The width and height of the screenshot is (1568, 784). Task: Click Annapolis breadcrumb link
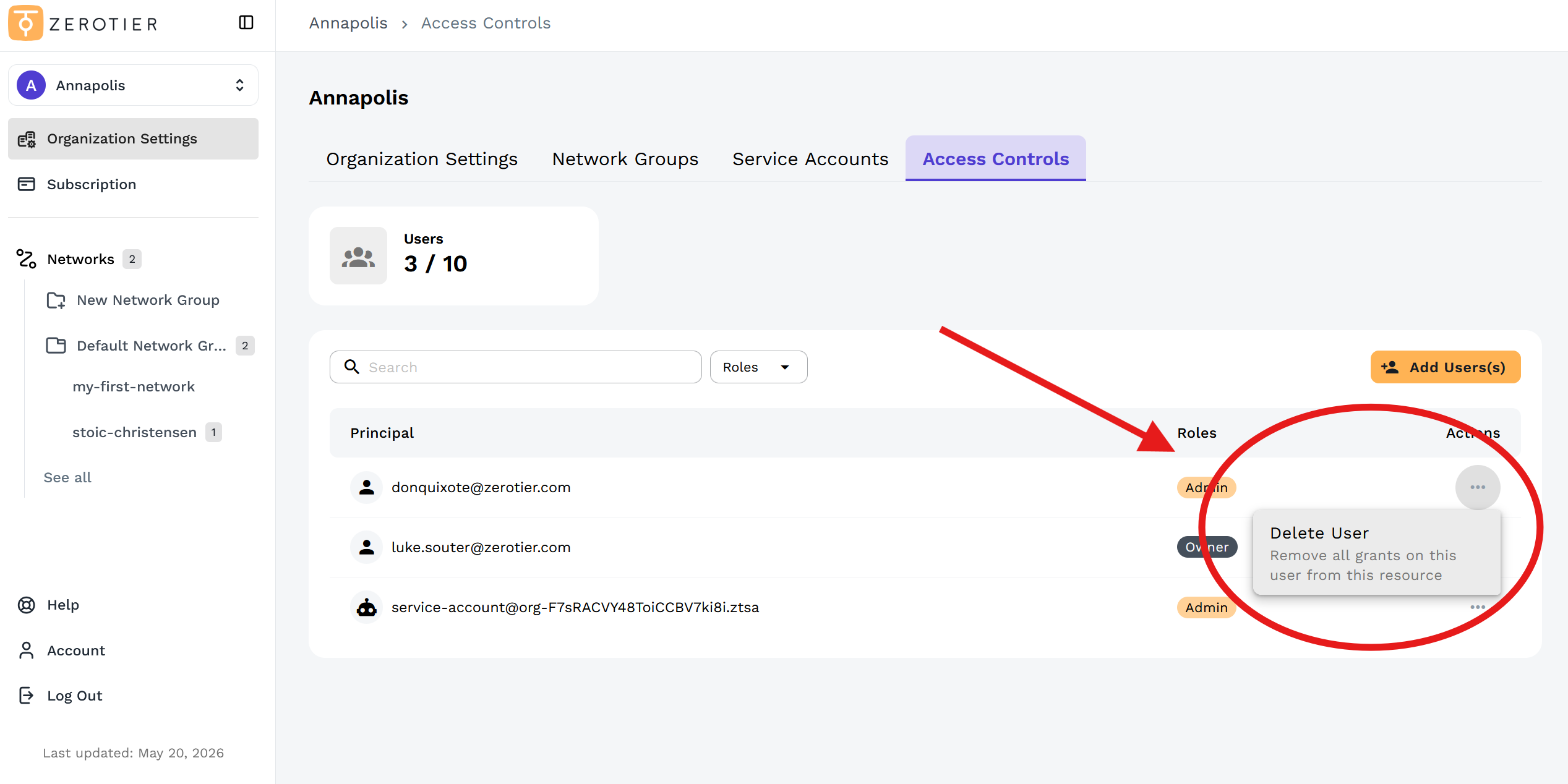point(348,23)
